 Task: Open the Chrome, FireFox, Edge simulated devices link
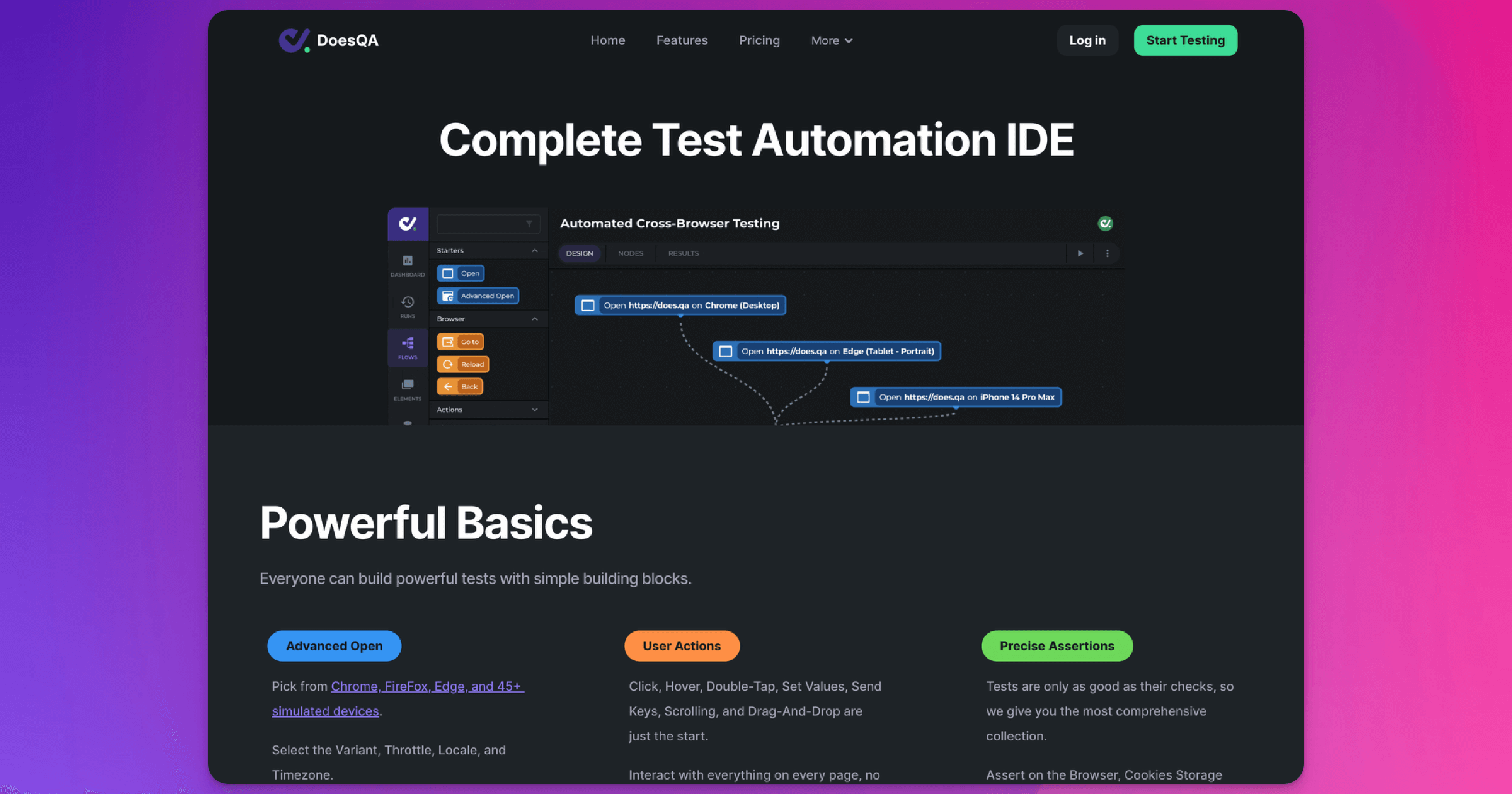(x=398, y=698)
